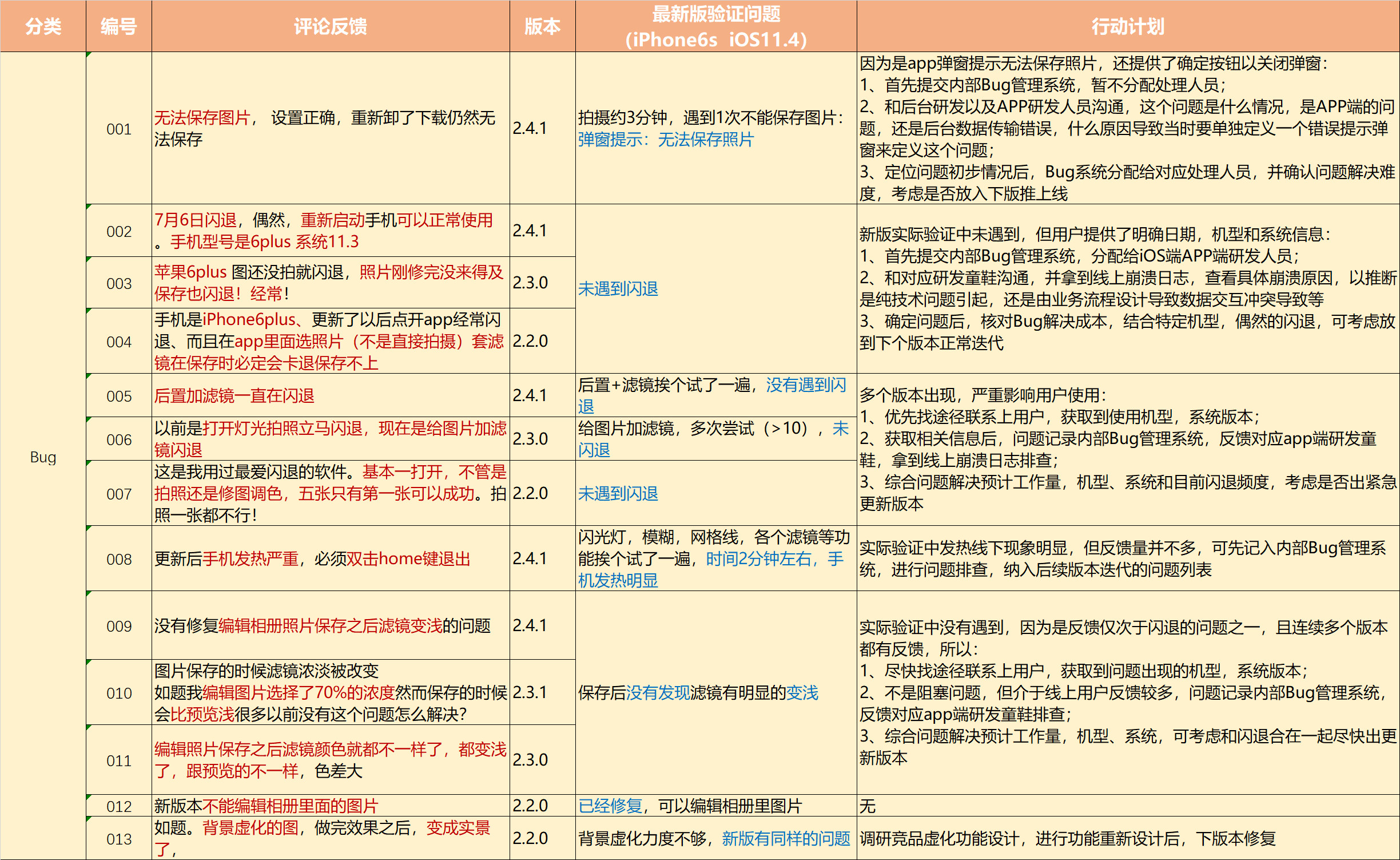The image size is (1400, 860).
Task: Click row number cell 001
Action: (x=118, y=129)
